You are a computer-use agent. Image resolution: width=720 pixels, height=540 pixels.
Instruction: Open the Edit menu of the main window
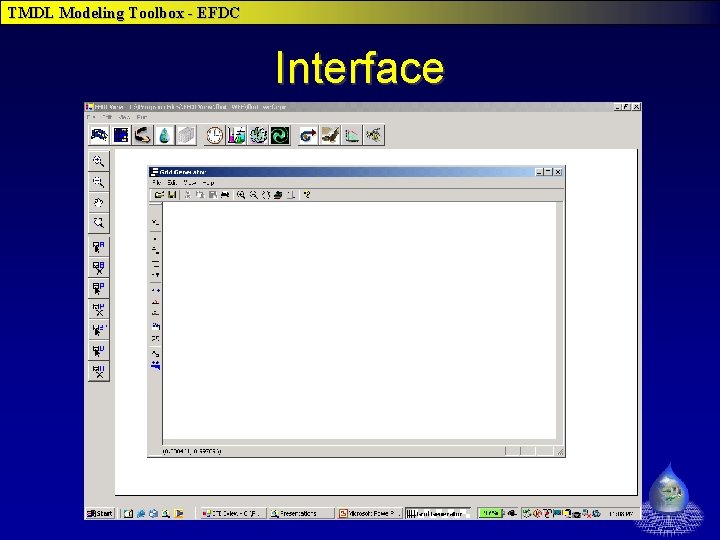[107, 118]
